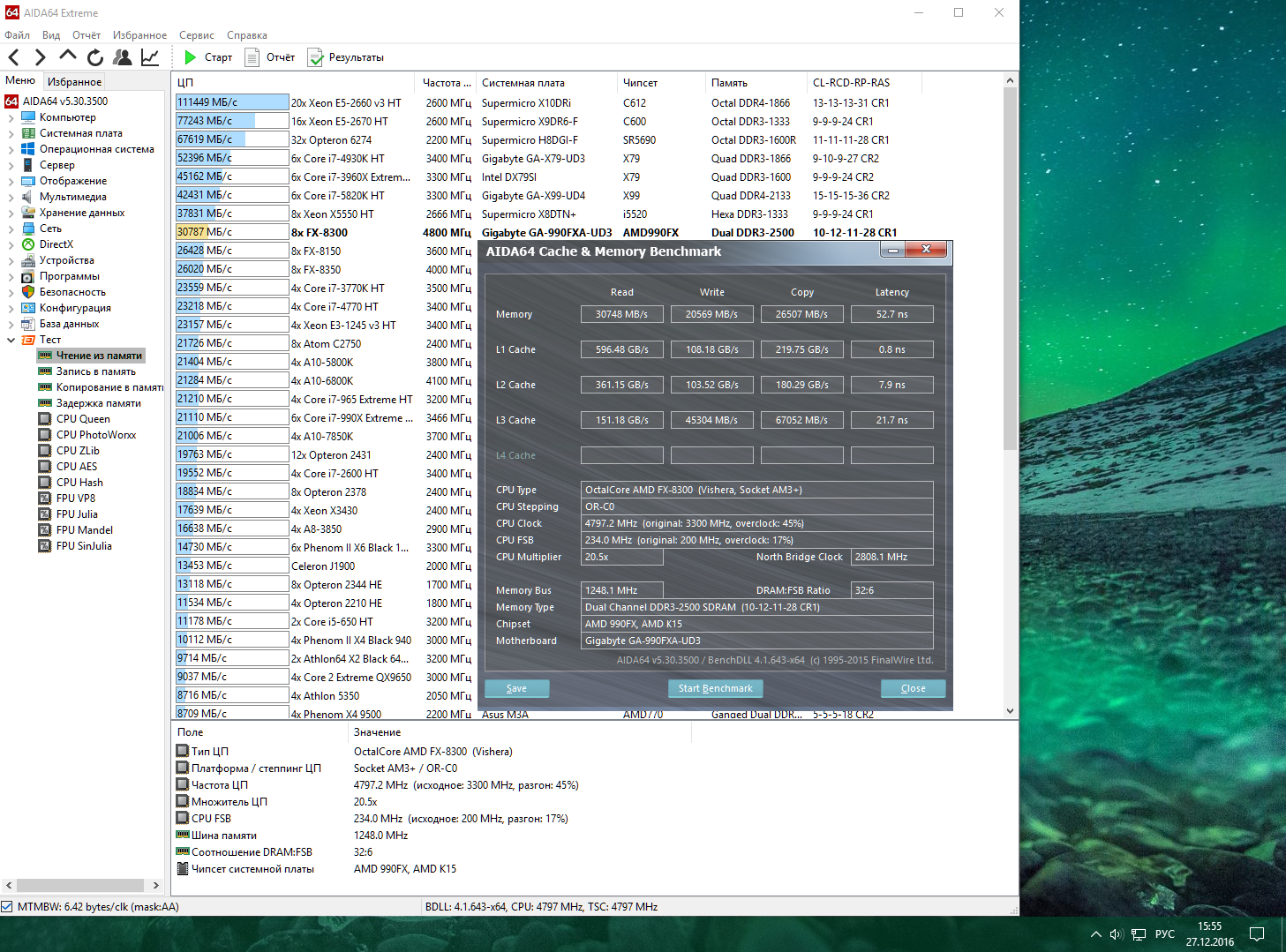Open the Сервис menu
Screen dimensions: 1286x952
(196, 35)
